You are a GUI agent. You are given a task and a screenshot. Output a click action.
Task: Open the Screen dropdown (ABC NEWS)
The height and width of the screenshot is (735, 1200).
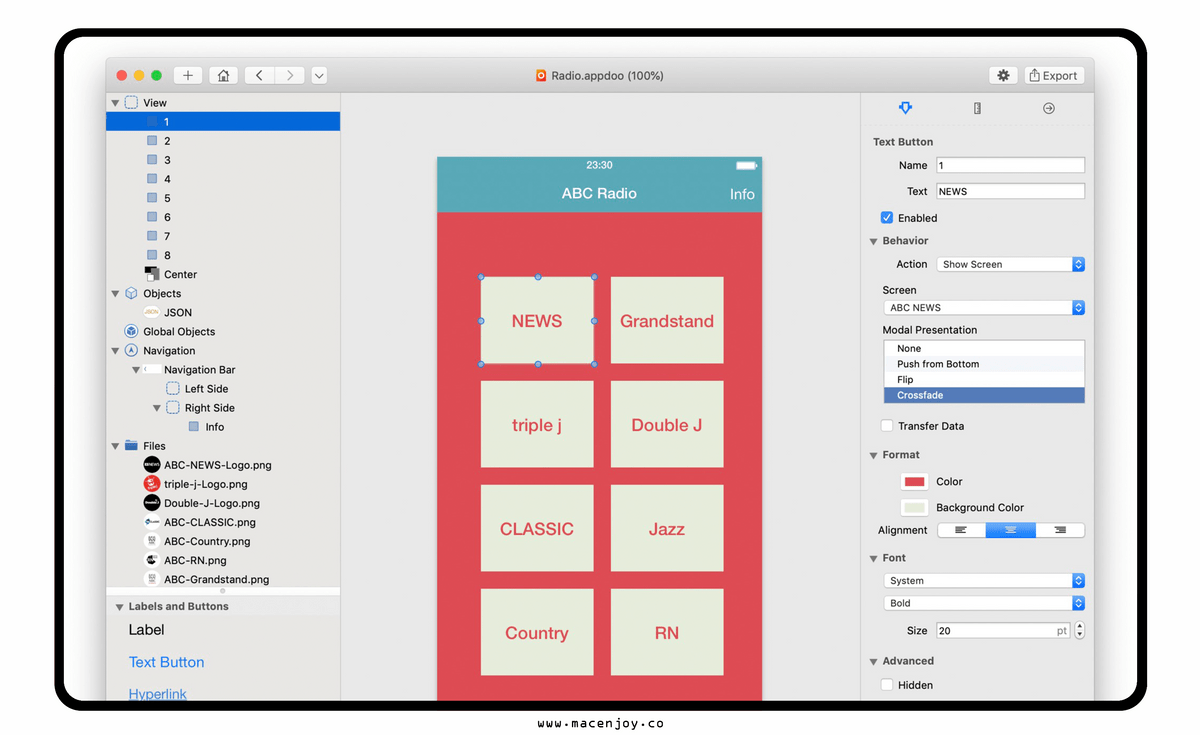(x=984, y=308)
